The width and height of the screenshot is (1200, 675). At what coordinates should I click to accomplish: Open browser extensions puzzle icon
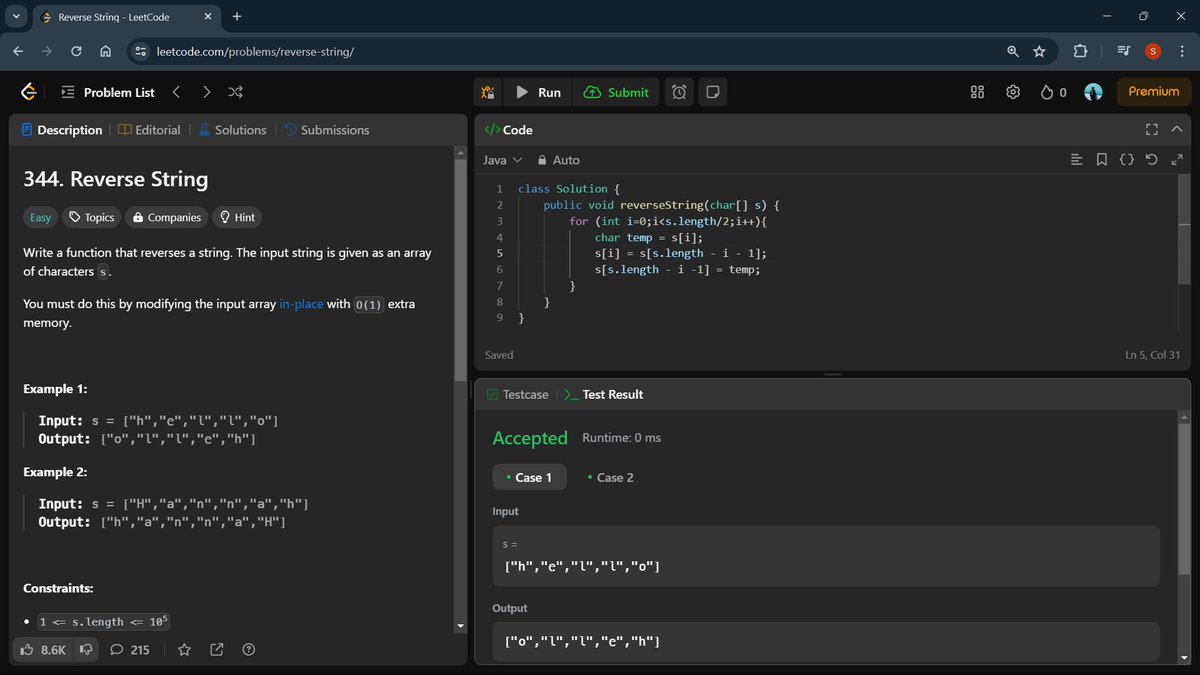[x=1080, y=51]
